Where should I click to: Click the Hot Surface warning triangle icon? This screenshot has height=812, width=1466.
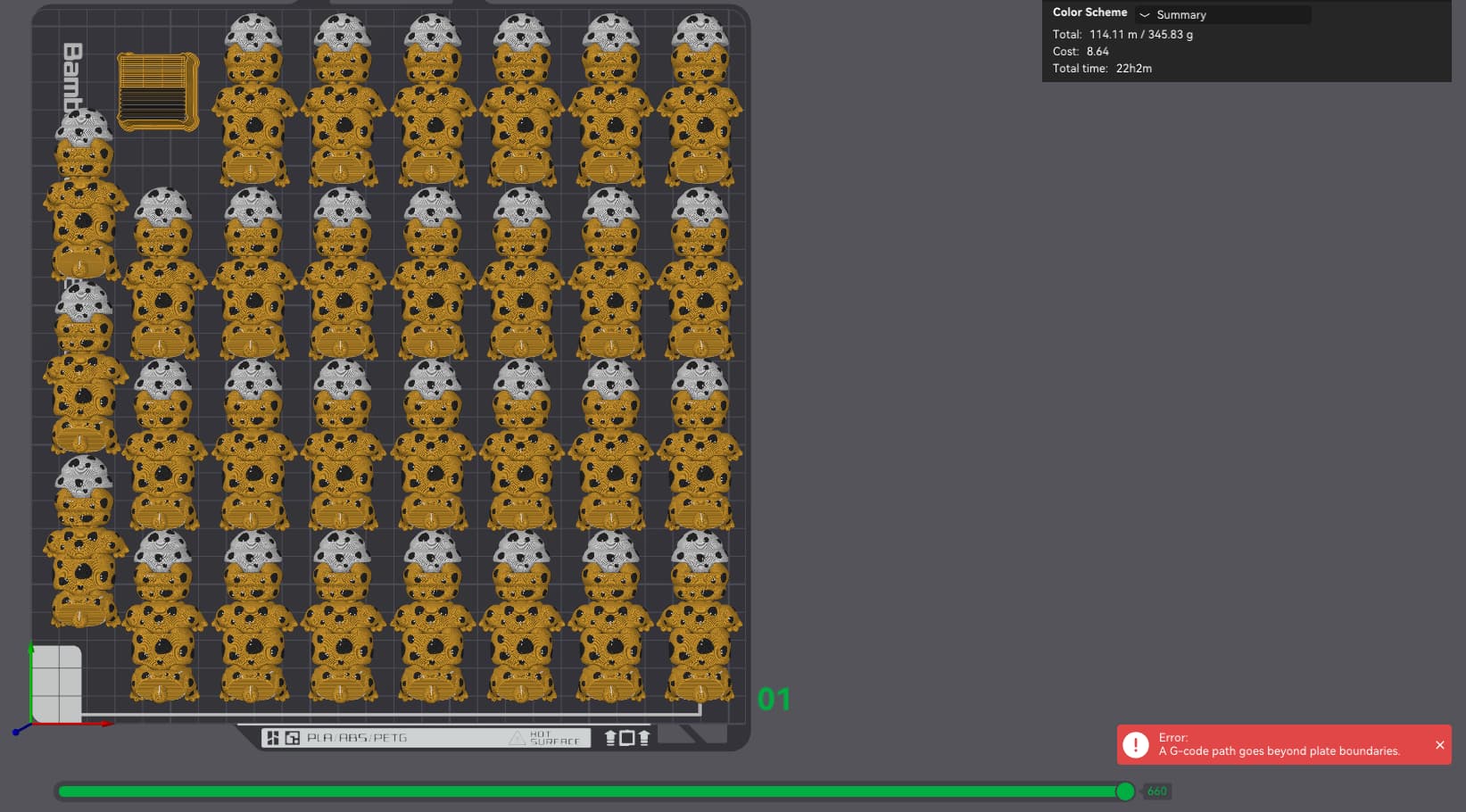[x=517, y=738]
